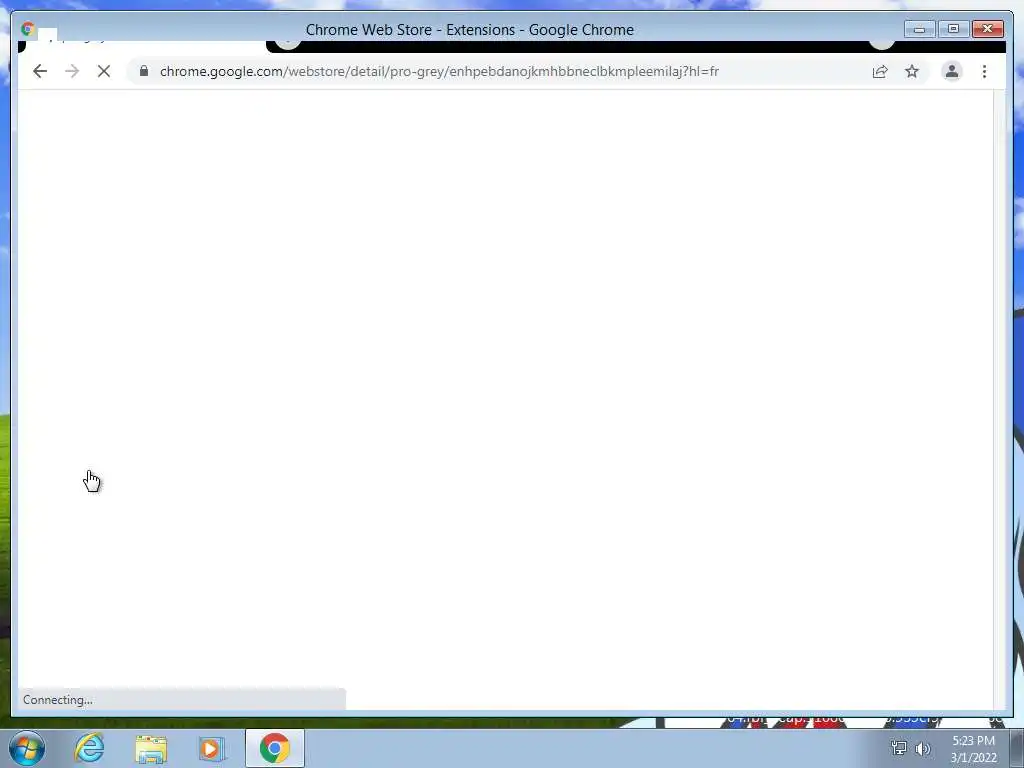This screenshot has height=768, width=1024.
Task: Go back to the previous page
Action: coord(40,71)
